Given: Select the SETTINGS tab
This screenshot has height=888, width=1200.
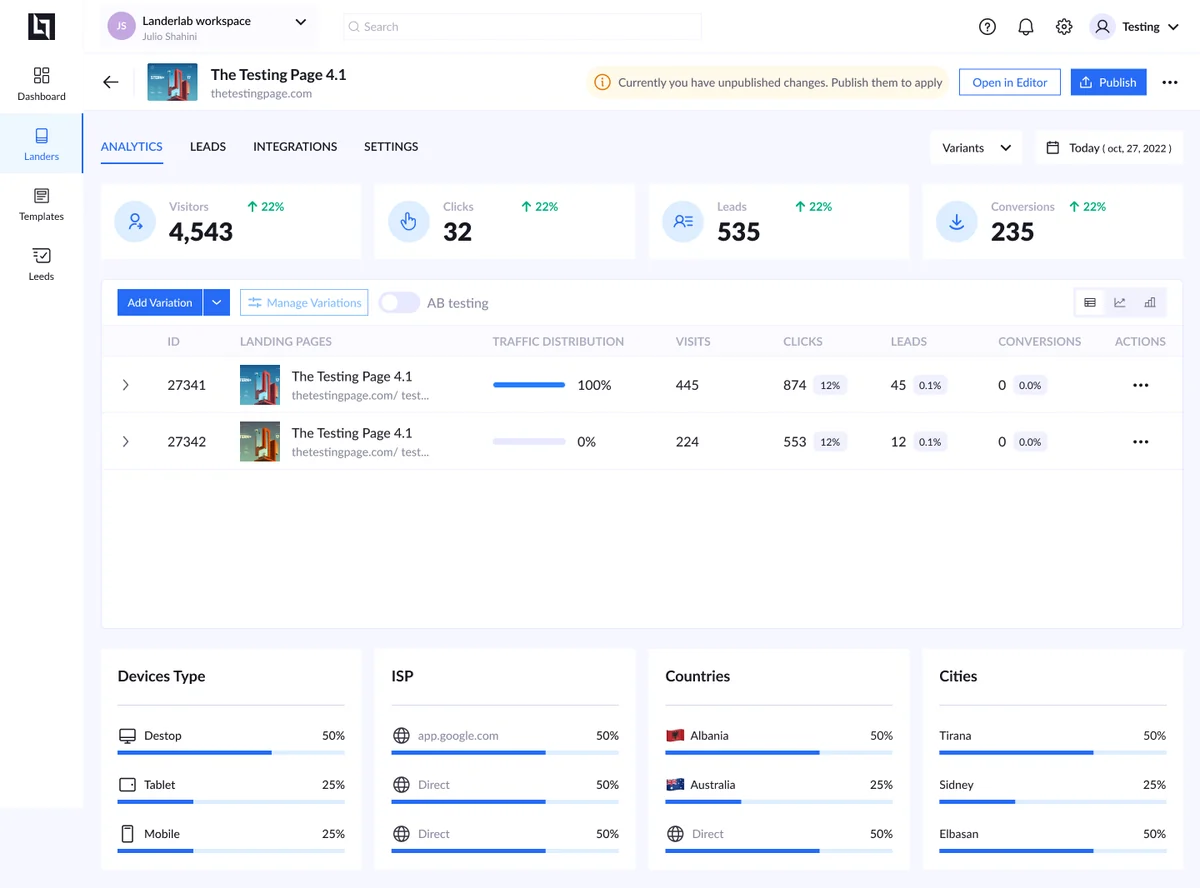Looking at the screenshot, I should coord(391,147).
